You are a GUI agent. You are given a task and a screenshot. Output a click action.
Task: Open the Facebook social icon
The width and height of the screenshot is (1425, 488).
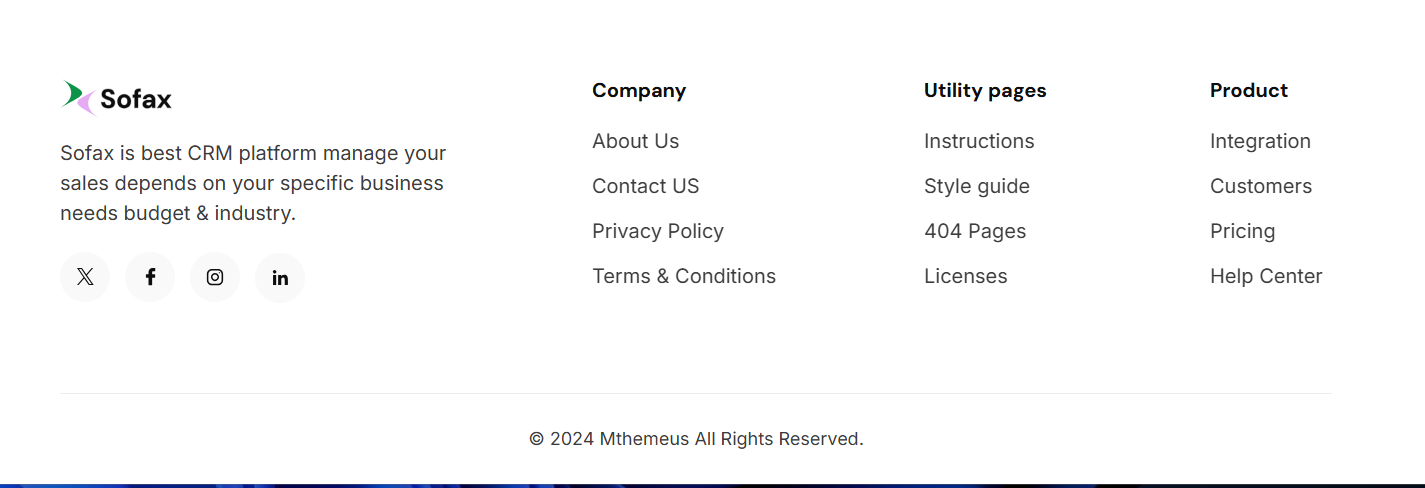[150, 277]
